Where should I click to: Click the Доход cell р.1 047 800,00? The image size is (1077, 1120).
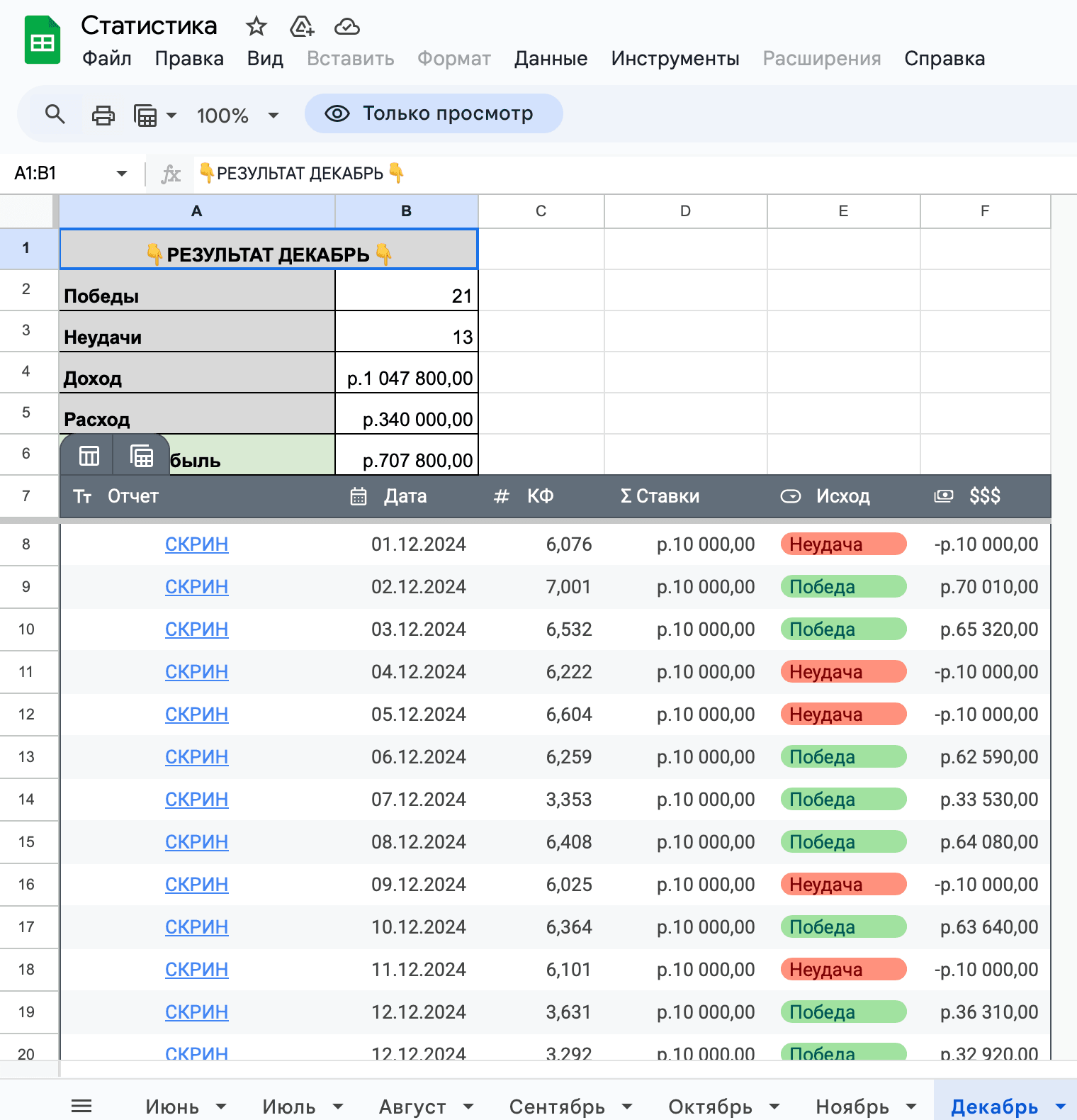tap(407, 372)
